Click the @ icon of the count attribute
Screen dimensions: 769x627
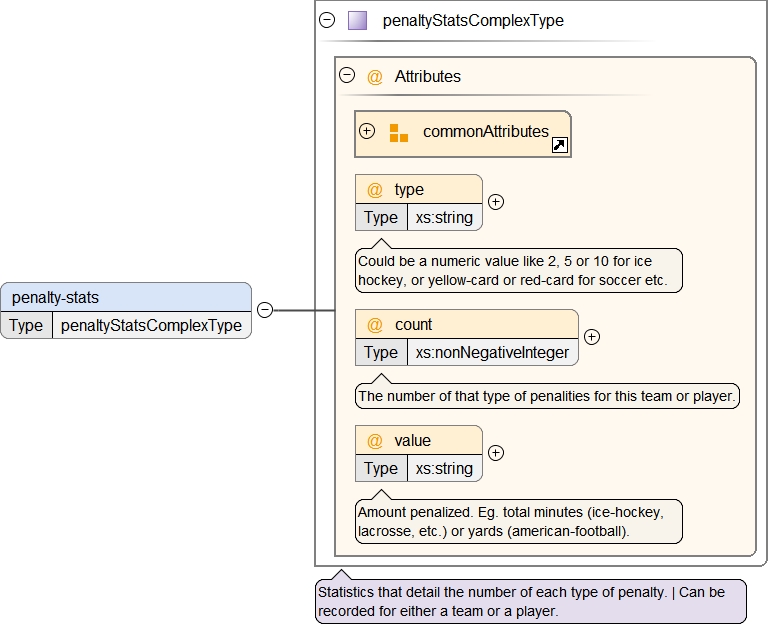point(375,325)
